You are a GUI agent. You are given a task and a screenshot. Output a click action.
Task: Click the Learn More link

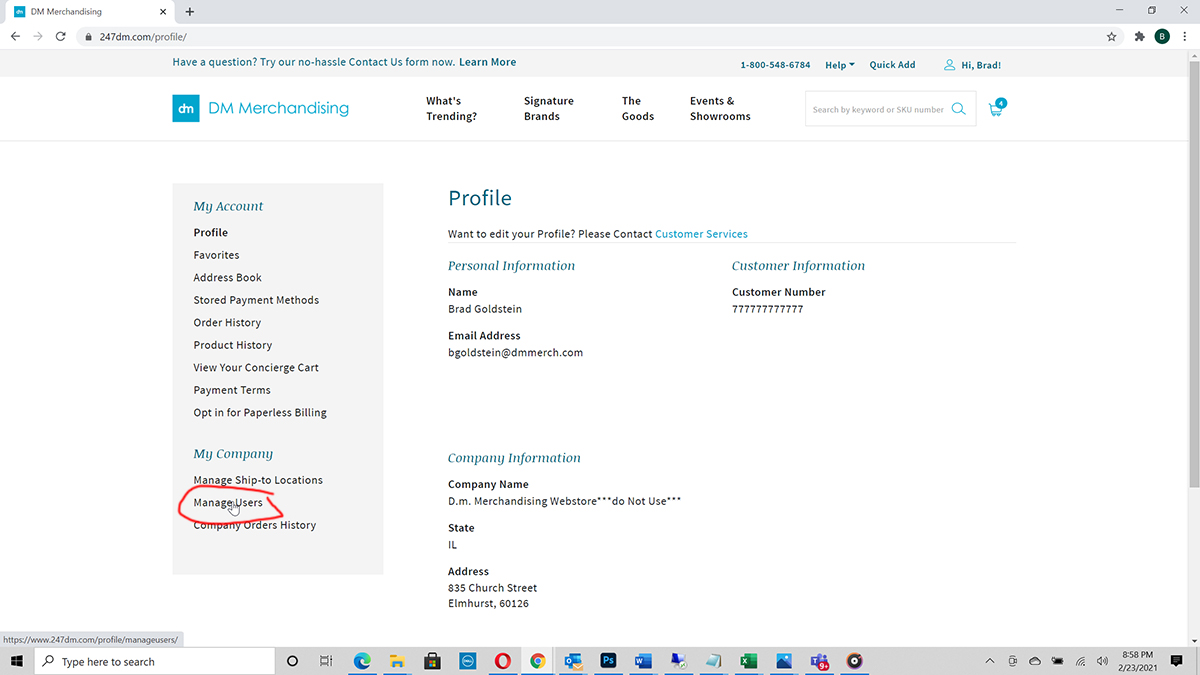click(x=488, y=62)
